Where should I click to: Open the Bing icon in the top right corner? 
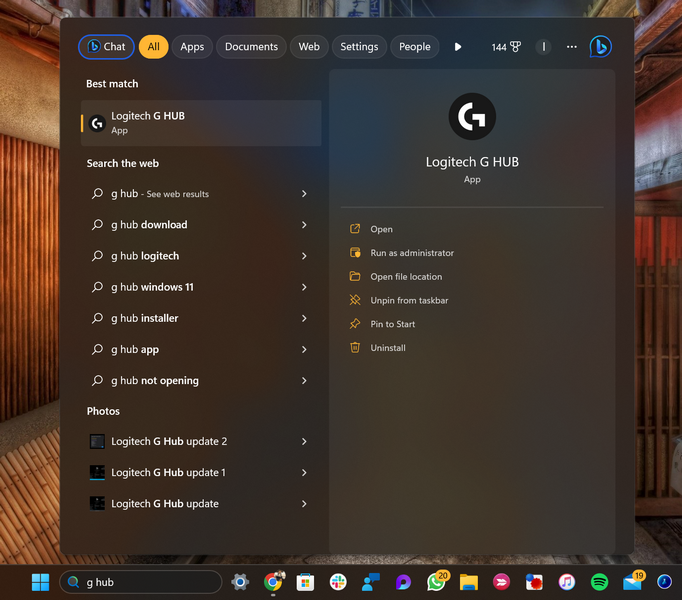[x=601, y=47]
